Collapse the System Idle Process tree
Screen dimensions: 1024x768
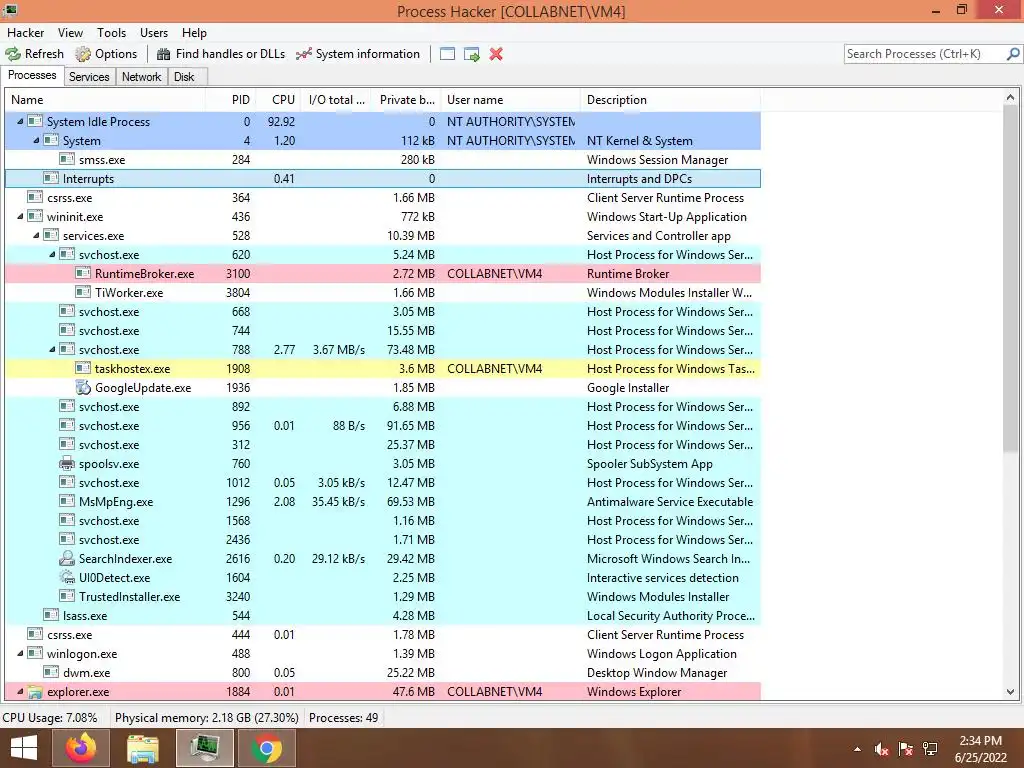click(x=20, y=121)
